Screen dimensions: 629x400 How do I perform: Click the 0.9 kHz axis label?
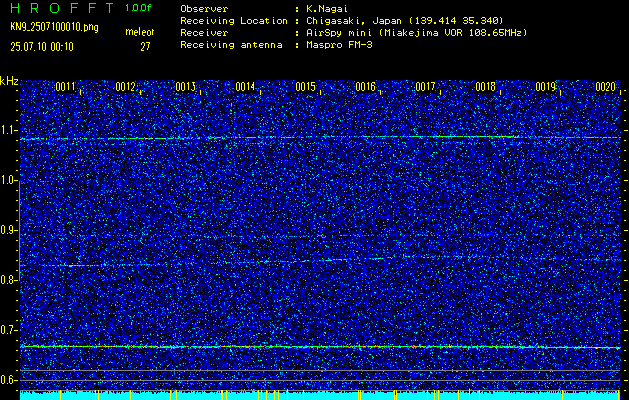click(x=9, y=230)
